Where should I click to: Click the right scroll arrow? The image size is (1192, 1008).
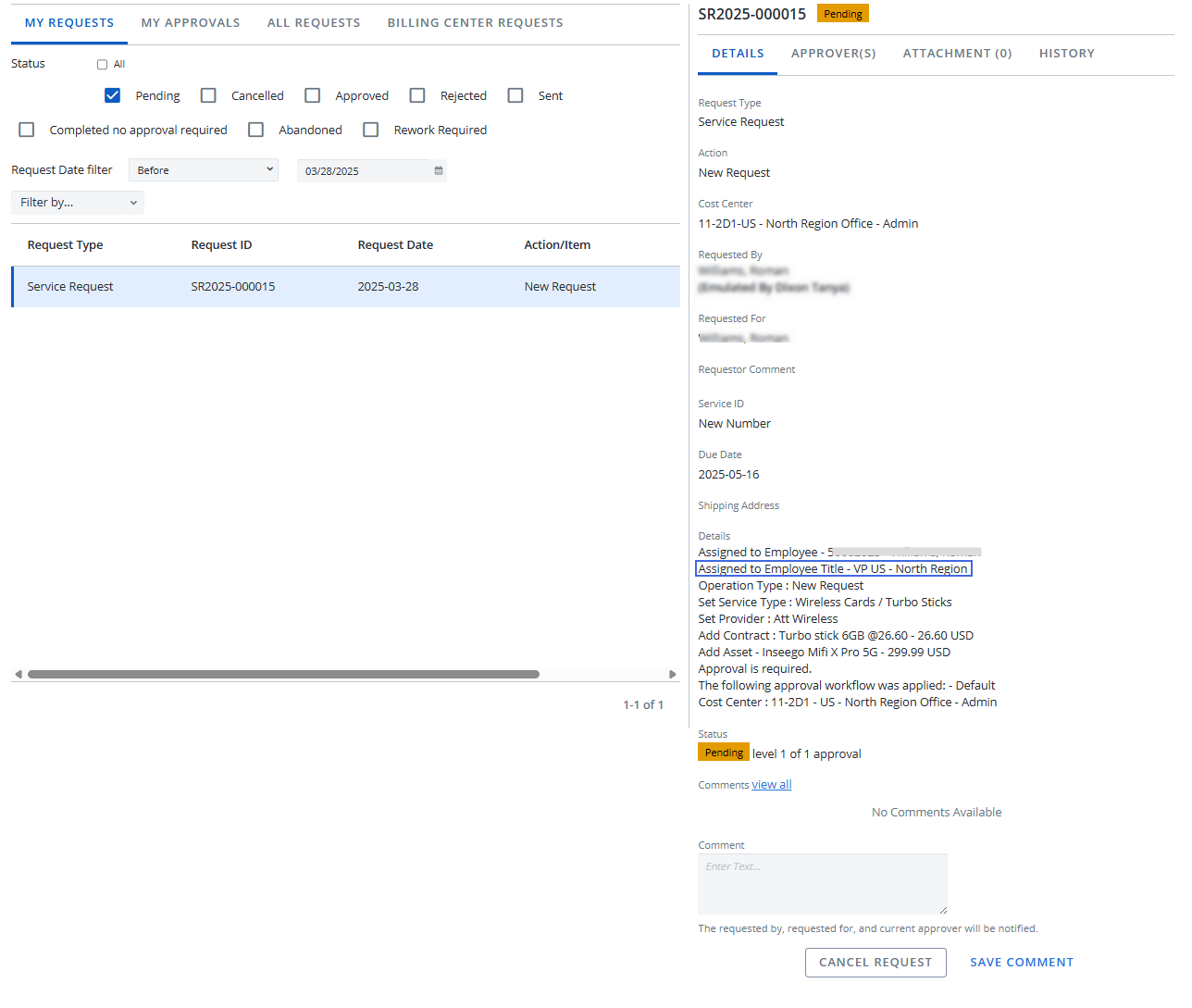coord(672,675)
